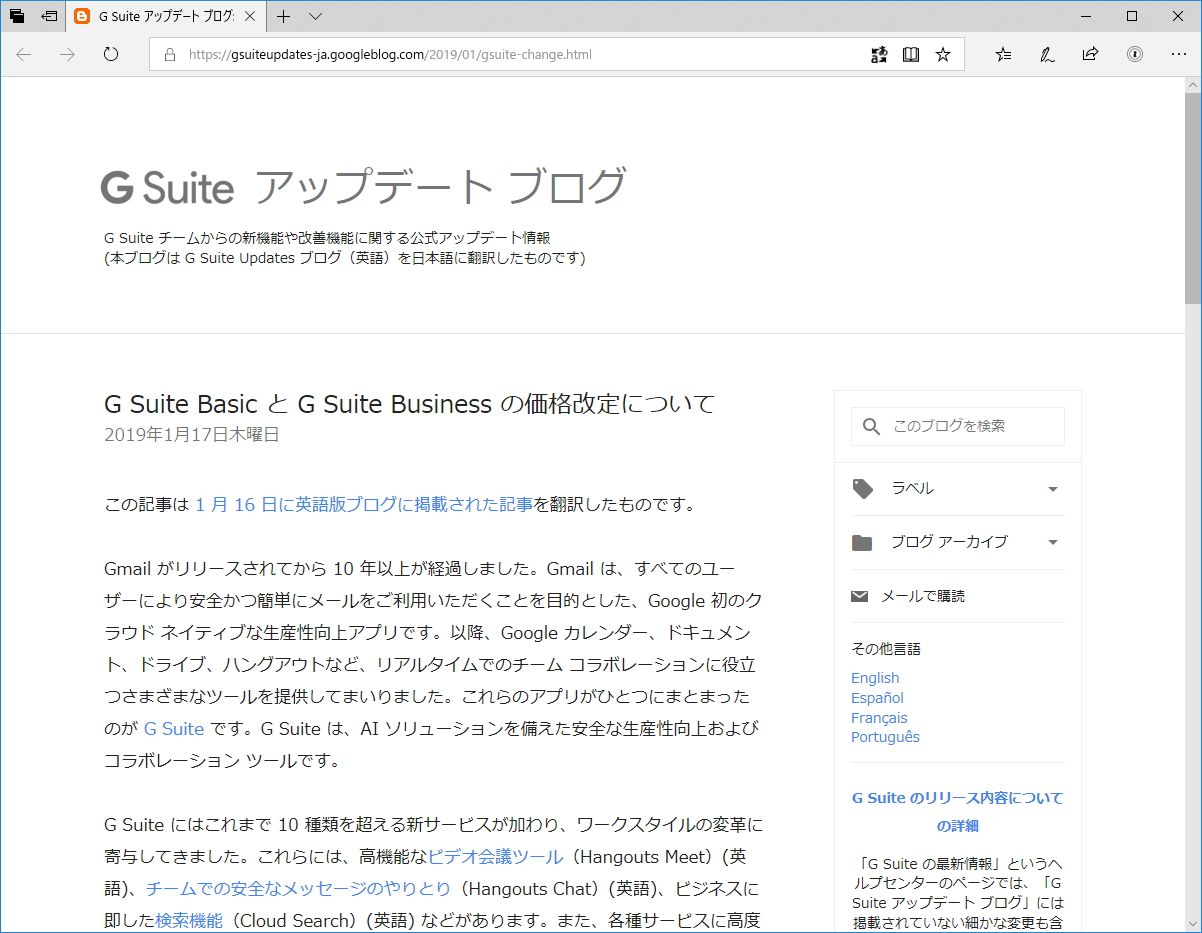This screenshot has height=933, width=1202.
Task: Expand the ラベル dropdown
Action: pyautogui.click(x=1052, y=489)
